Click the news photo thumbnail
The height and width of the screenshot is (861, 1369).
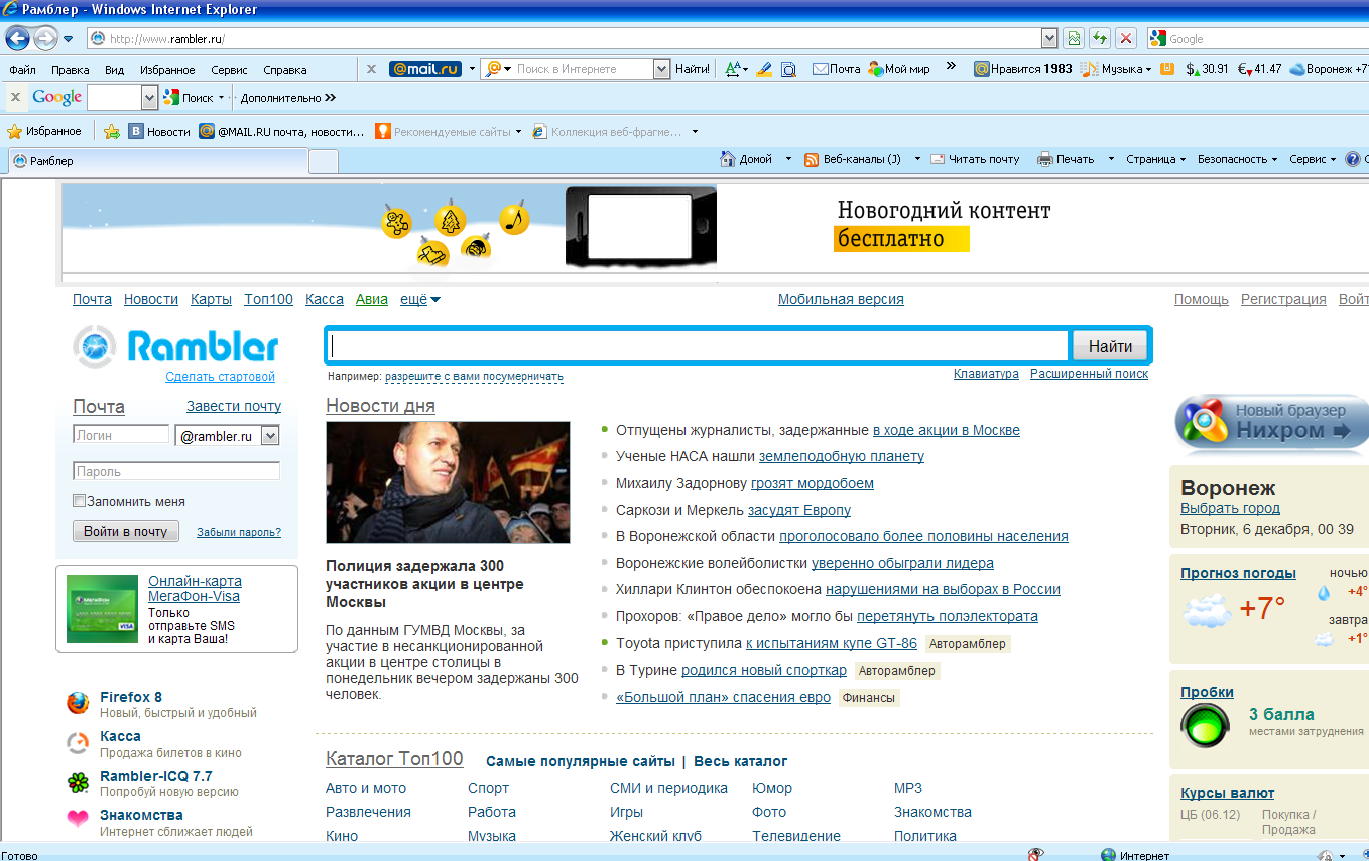tap(448, 482)
